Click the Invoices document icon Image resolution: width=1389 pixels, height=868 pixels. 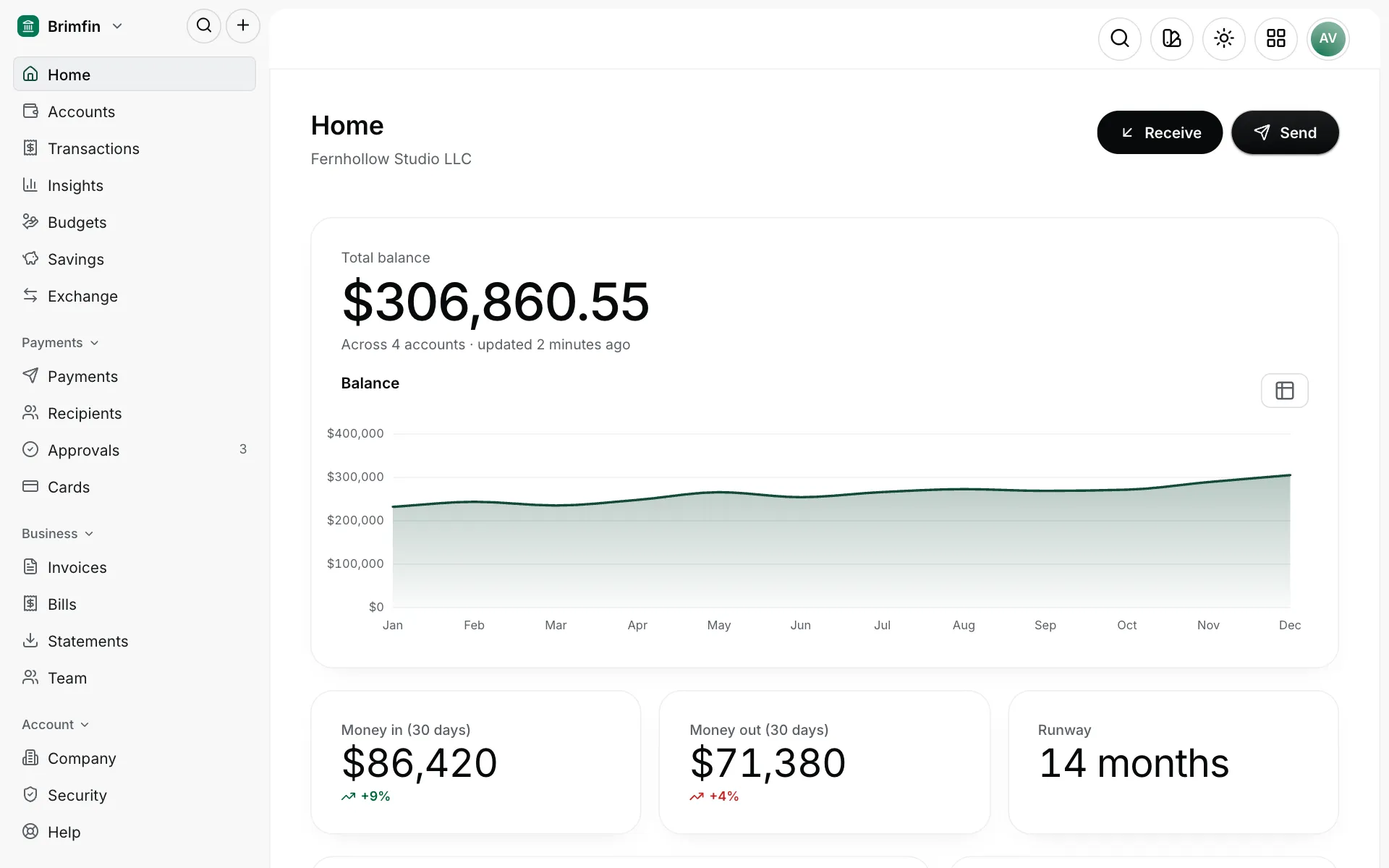click(x=30, y=566)
